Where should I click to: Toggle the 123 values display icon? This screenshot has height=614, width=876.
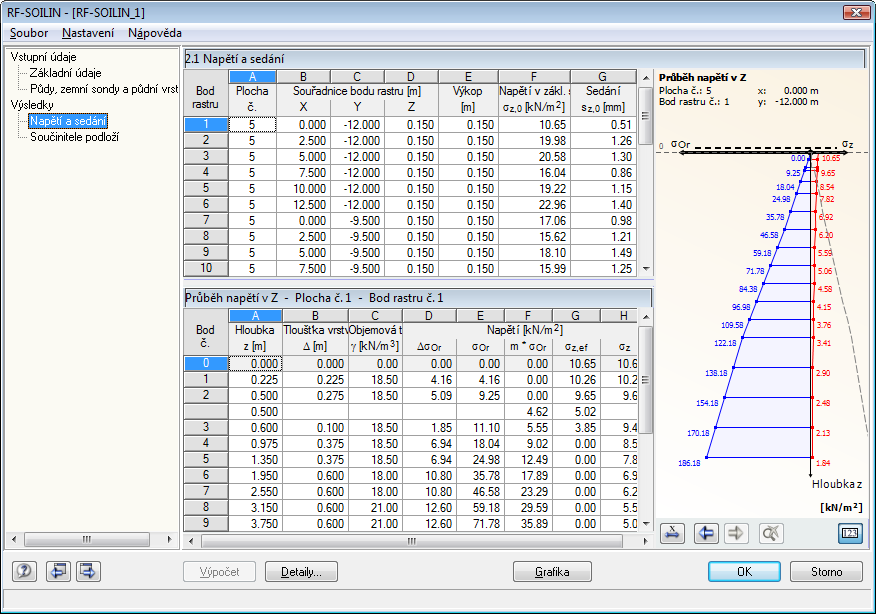pos(850,534)
